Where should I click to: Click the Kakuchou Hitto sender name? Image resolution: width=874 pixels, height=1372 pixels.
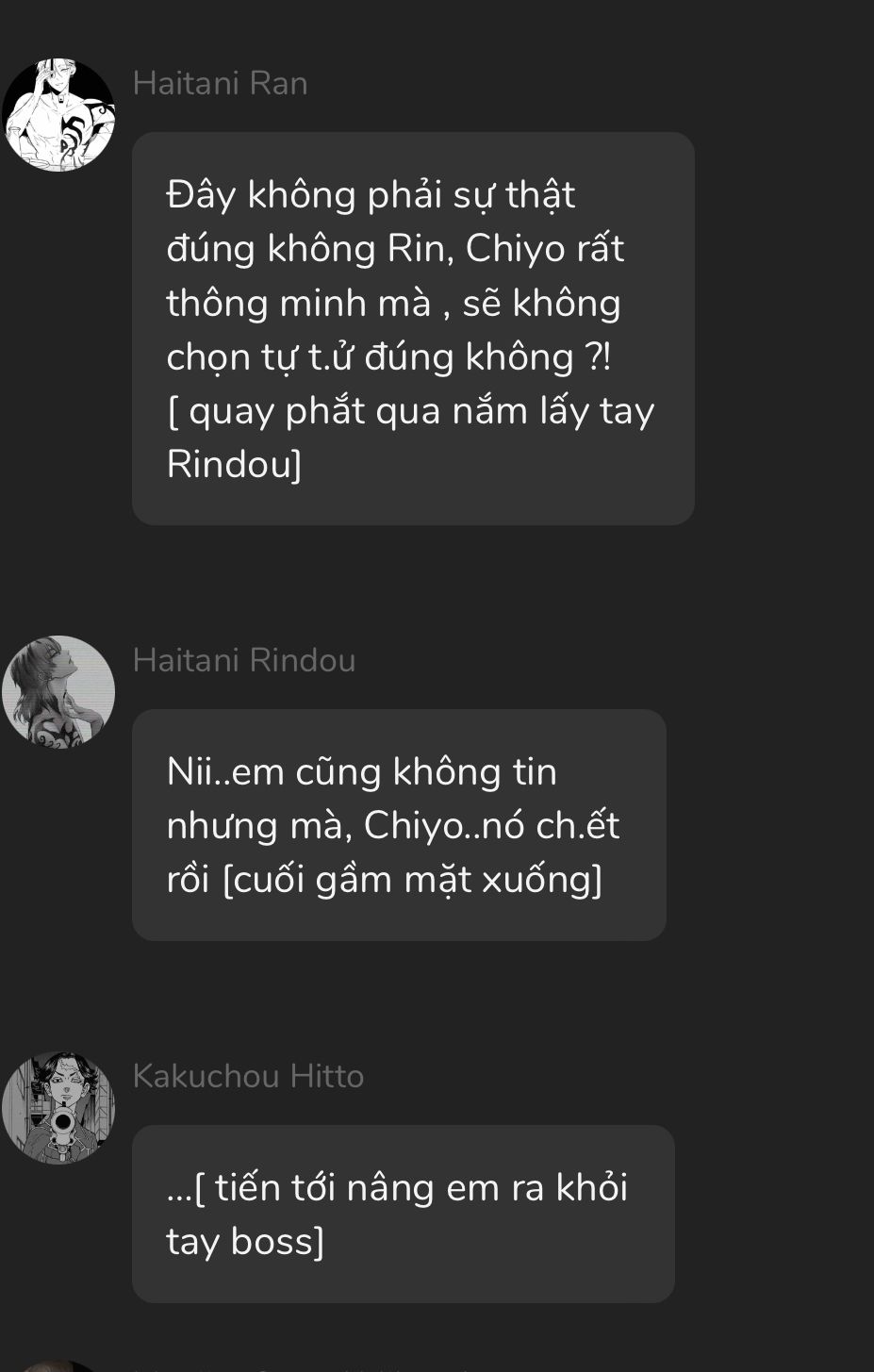click(248, 1076)
